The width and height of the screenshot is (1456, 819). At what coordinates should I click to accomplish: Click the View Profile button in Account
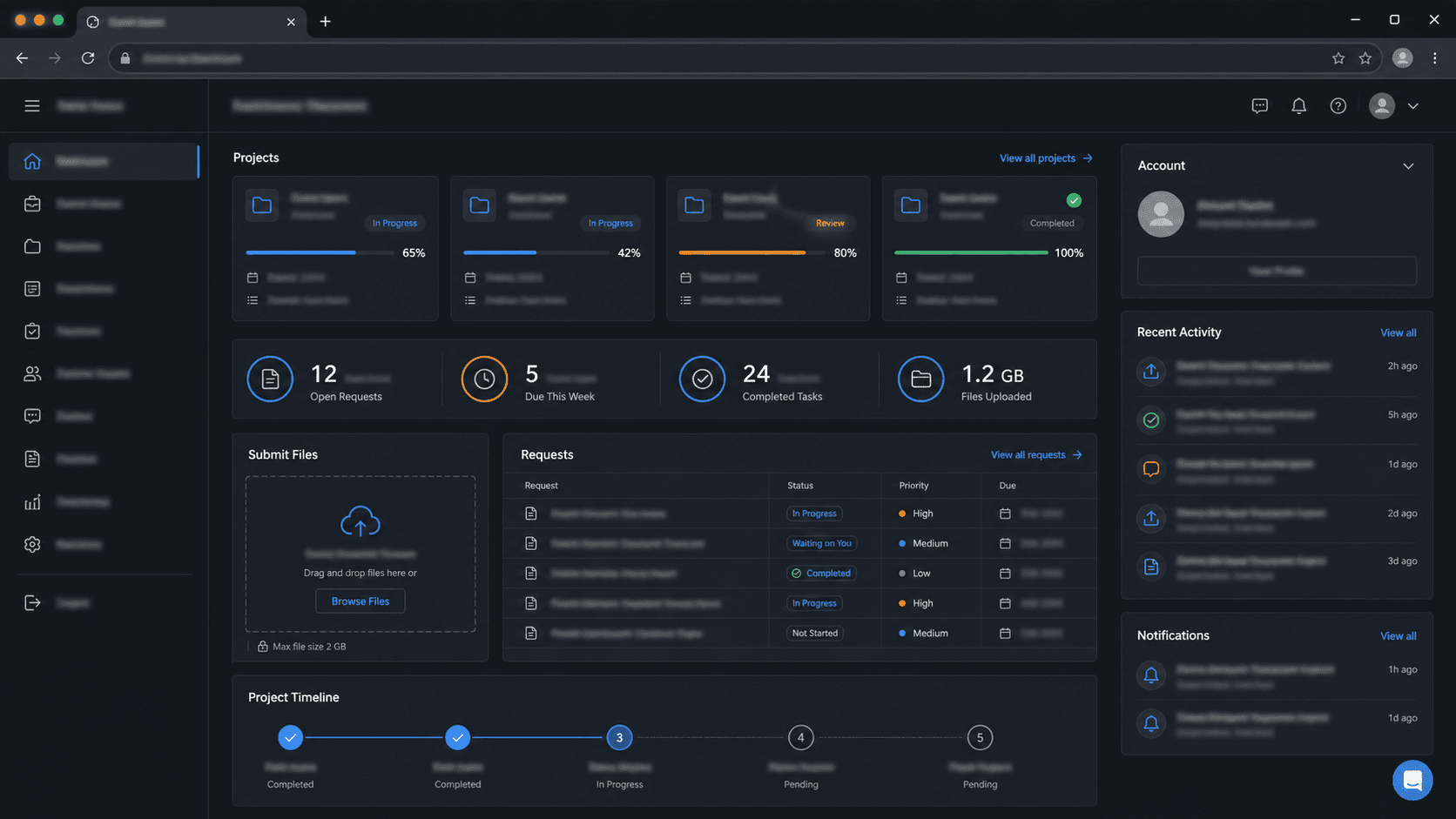[x=1277, y=271]
